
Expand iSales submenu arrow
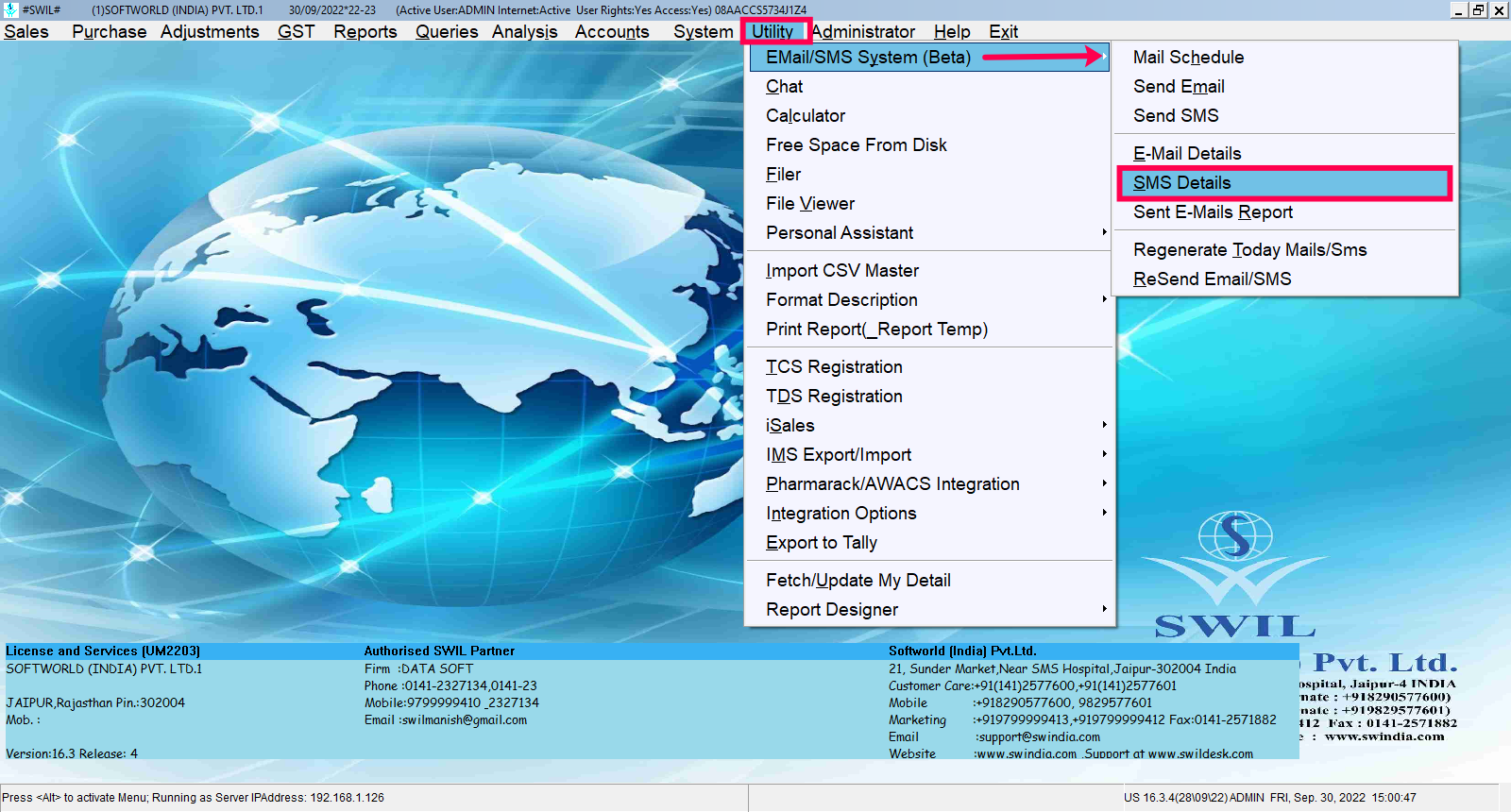tap(1104, 425)
